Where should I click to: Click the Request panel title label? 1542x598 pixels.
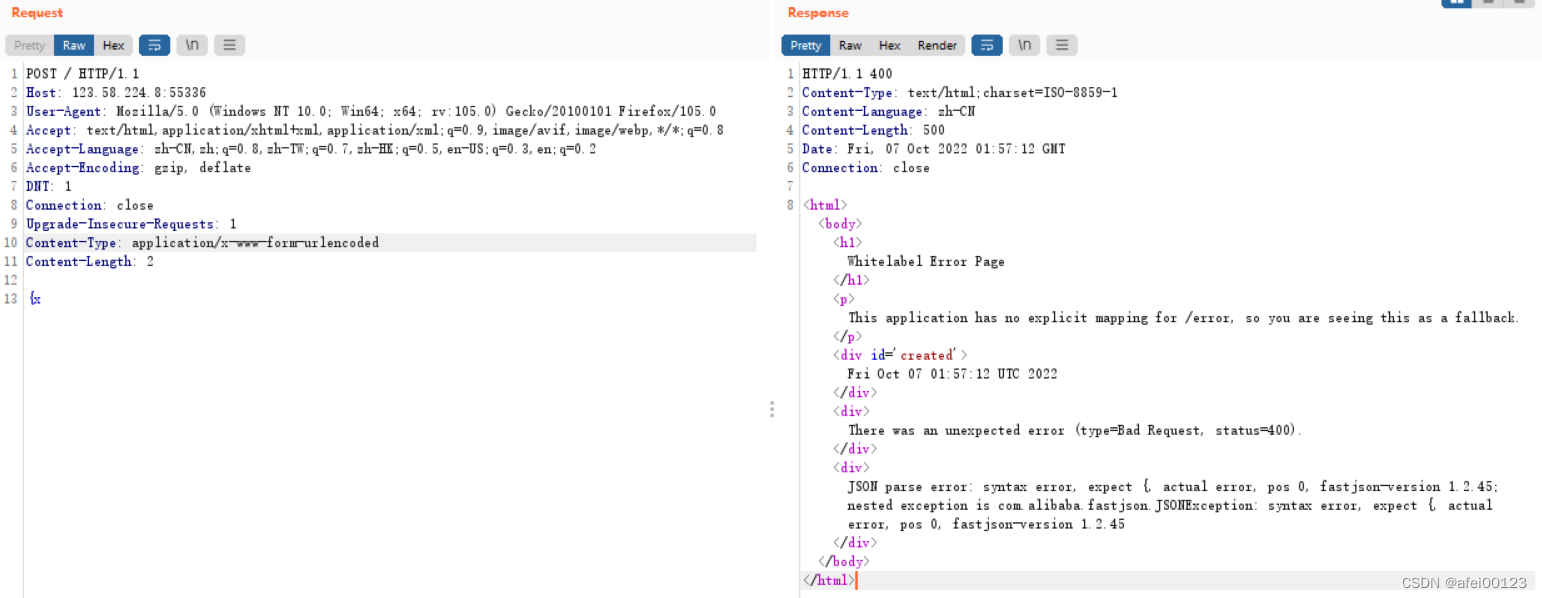[37, 13]
